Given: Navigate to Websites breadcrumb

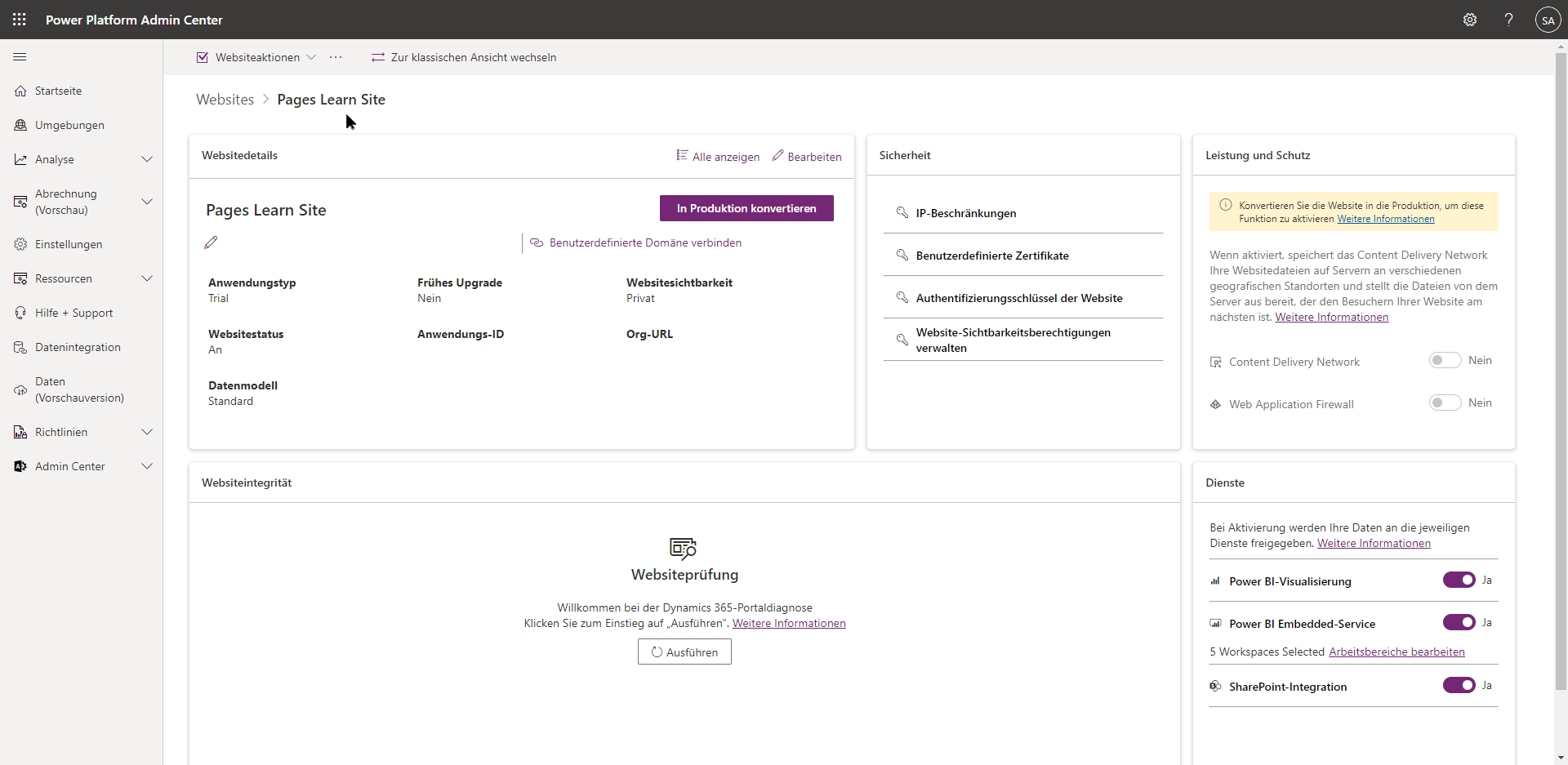Looking at the screenshot, I should point(225,100).
